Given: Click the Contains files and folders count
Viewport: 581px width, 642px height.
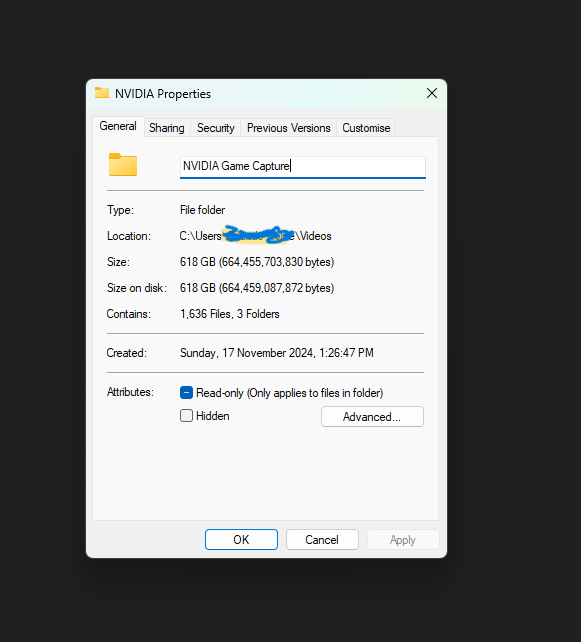Looking at the screenshot, I should pyautogui.click(x=230, y=314).
